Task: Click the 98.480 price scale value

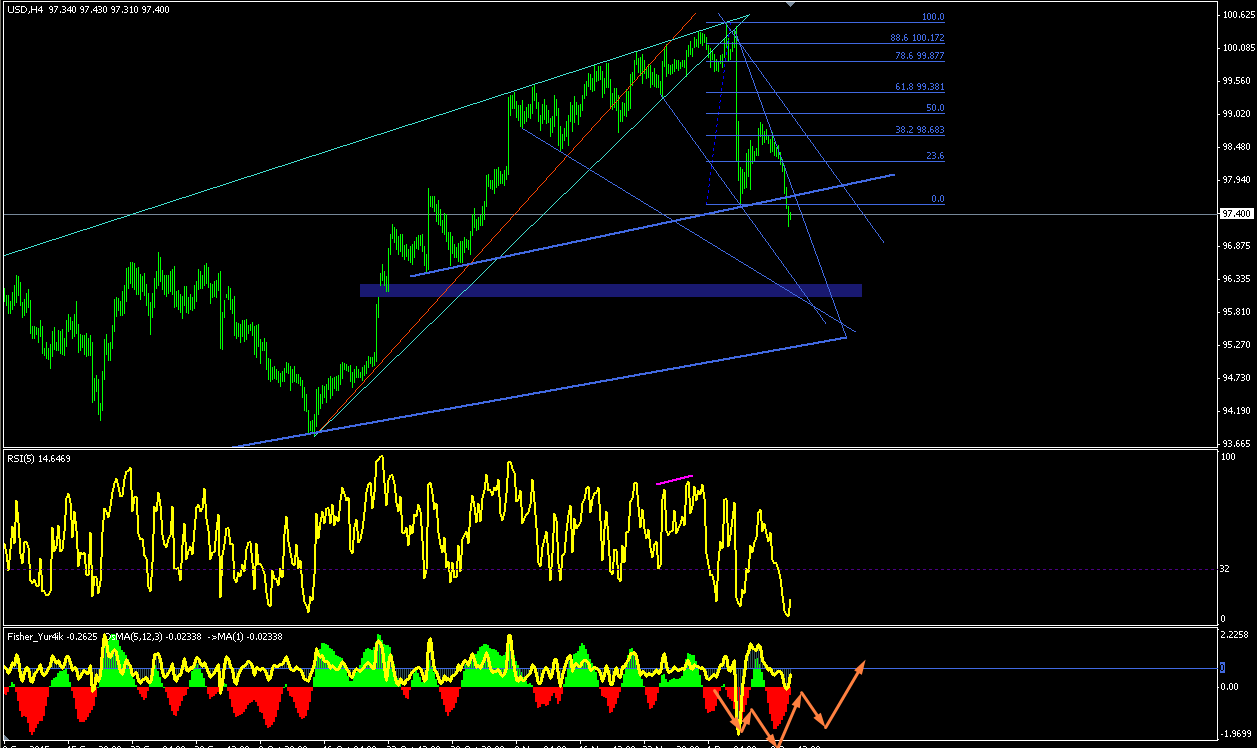Action: (x=1236, y=147)
